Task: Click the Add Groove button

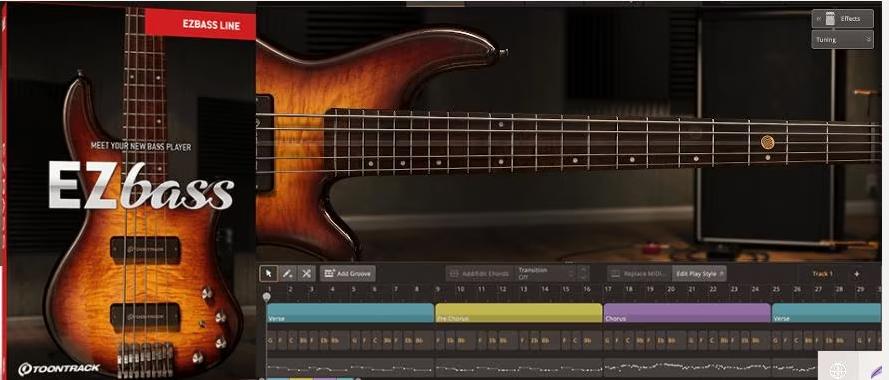Action: (x=347, y=273)
